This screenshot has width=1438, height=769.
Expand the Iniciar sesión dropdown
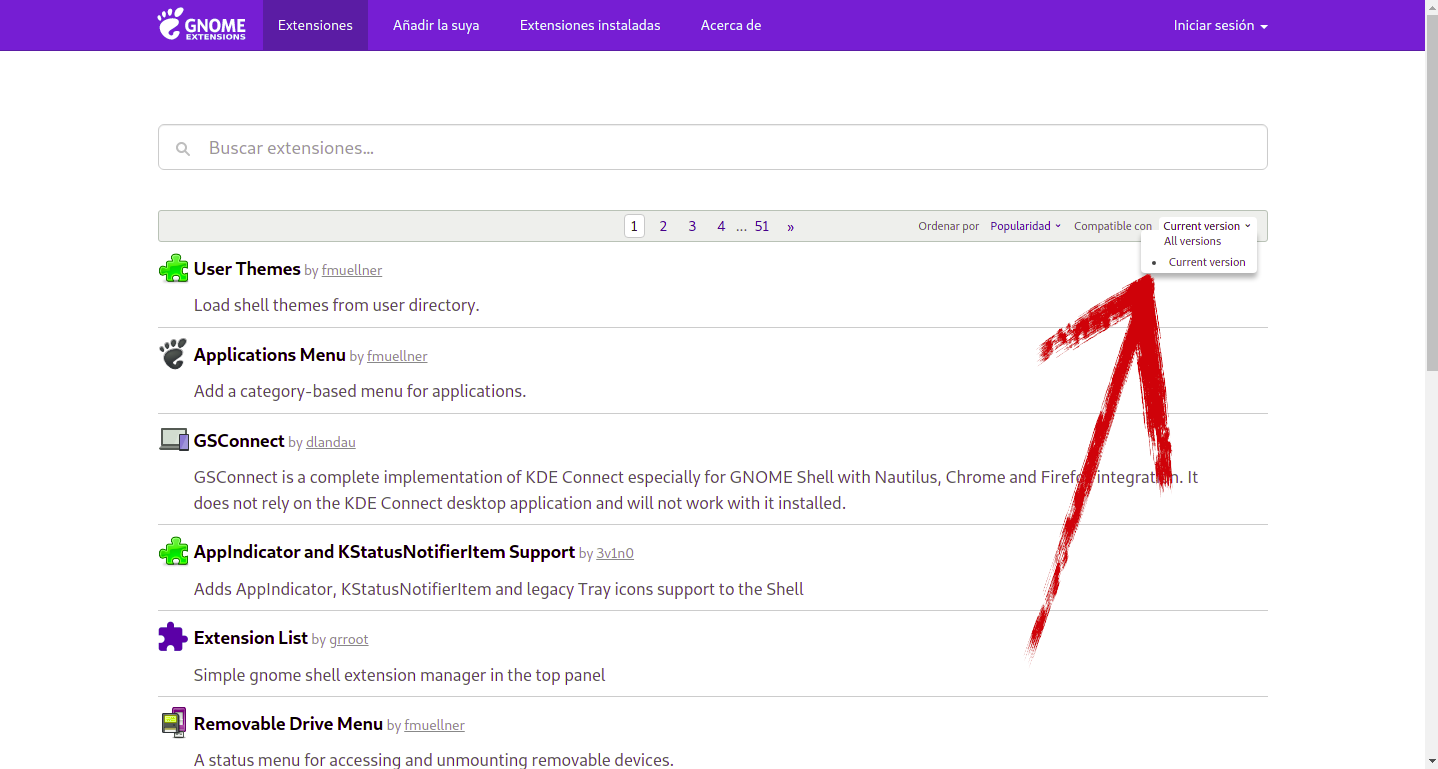pos(1220,25)
